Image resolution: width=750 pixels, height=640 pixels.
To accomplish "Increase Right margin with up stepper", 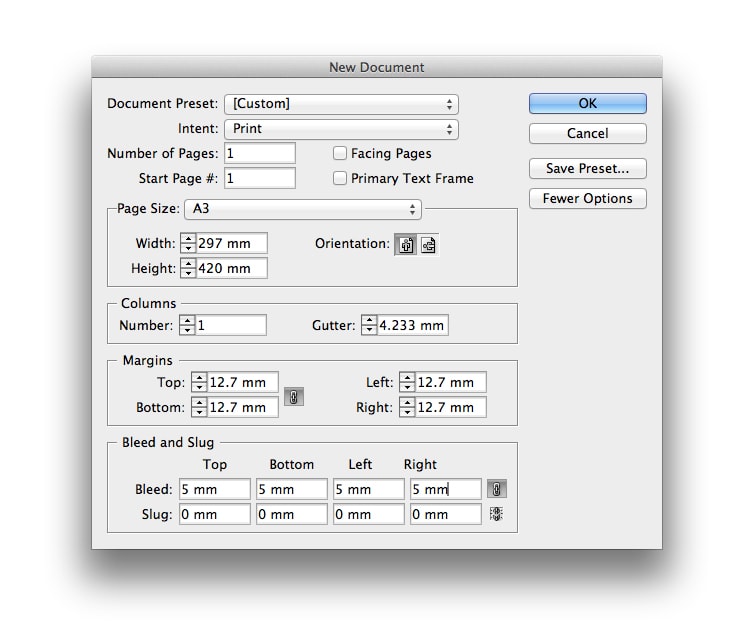I will point(407,402).
